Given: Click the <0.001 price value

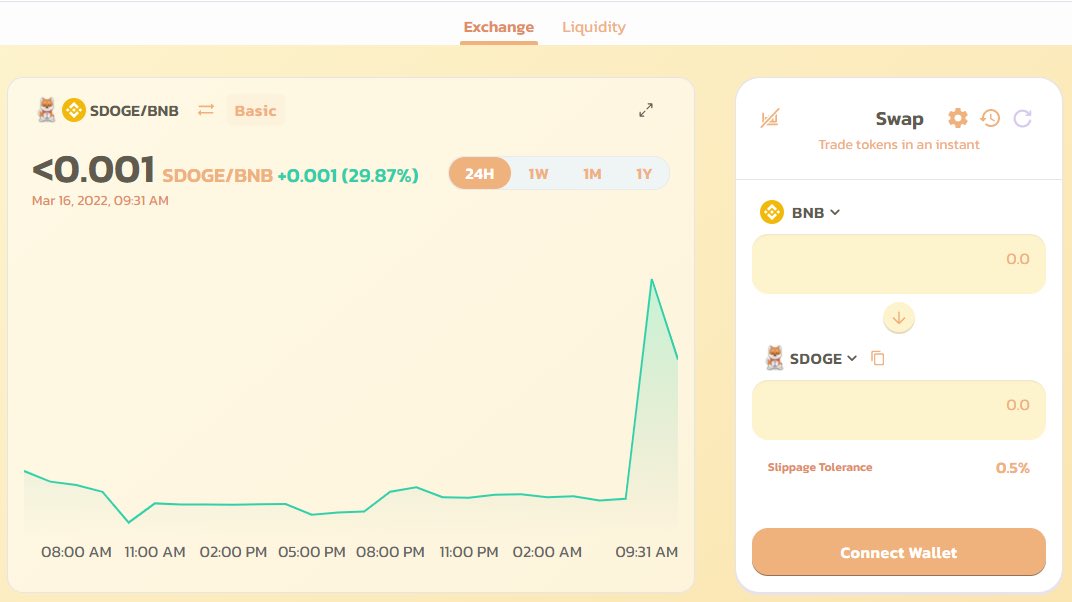Looking at the screenshot, I should [94, 169].
